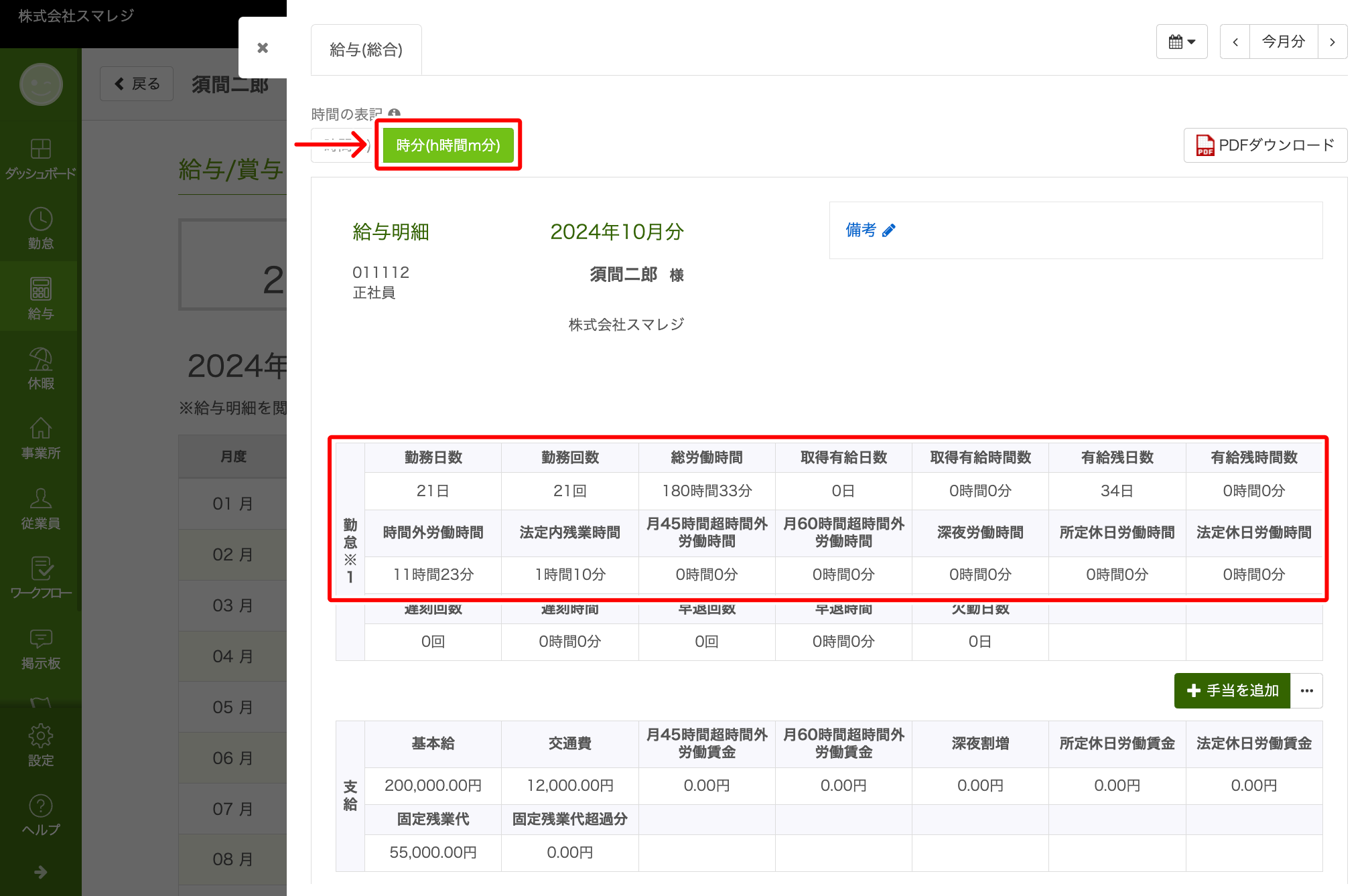Click the employee number 011112

click(x=381, y=273)
